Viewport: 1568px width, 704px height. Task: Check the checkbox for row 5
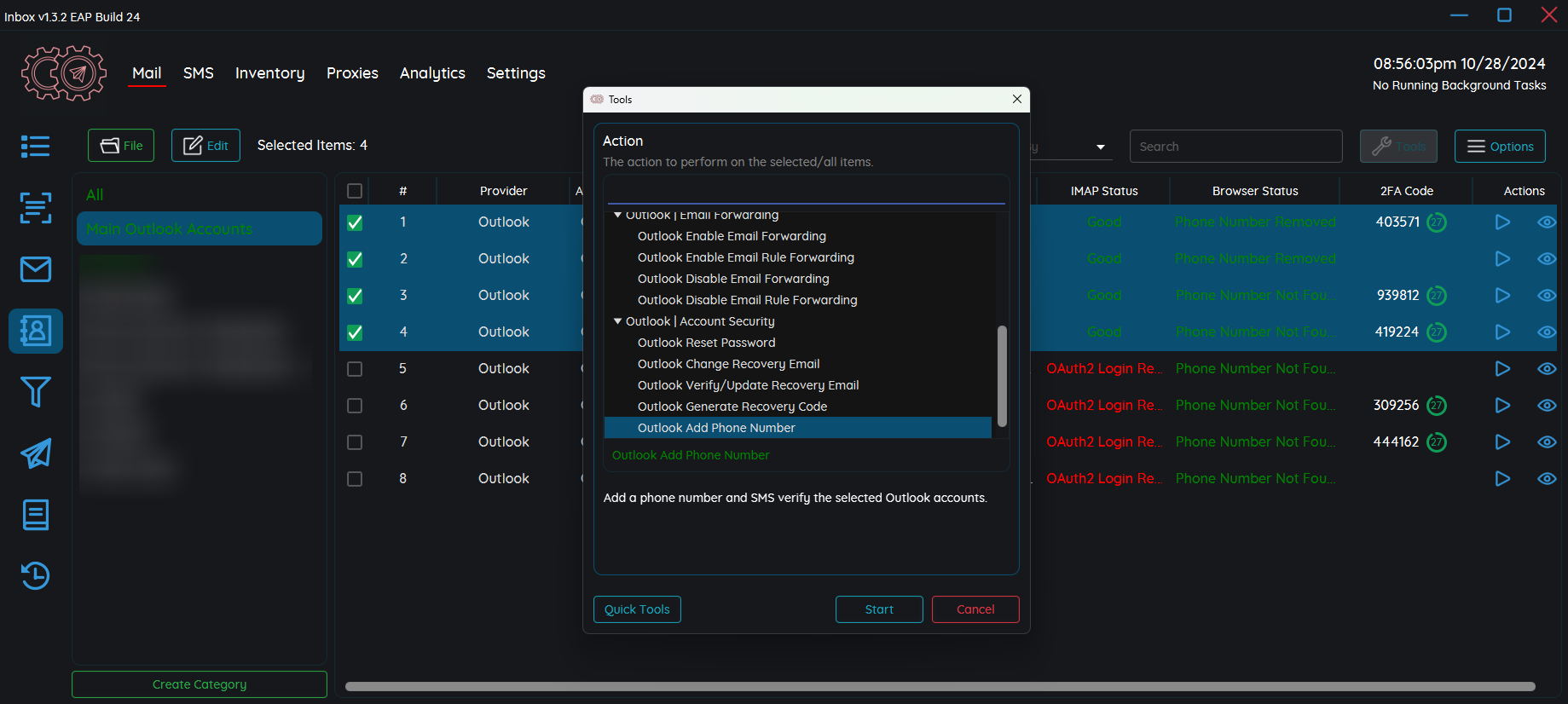coord(355,369)
